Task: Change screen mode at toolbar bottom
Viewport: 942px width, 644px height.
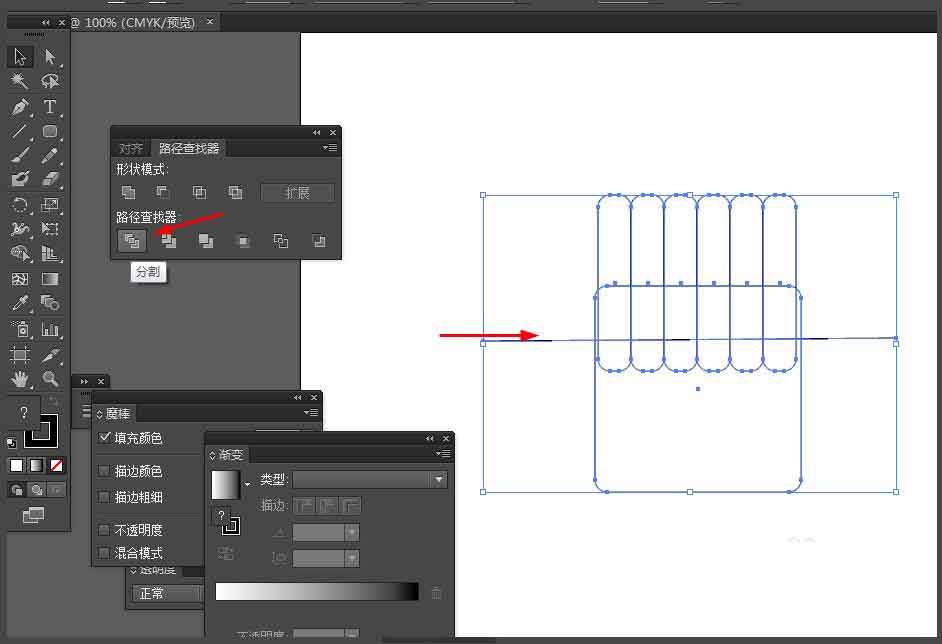Action: tap(34, 515)
